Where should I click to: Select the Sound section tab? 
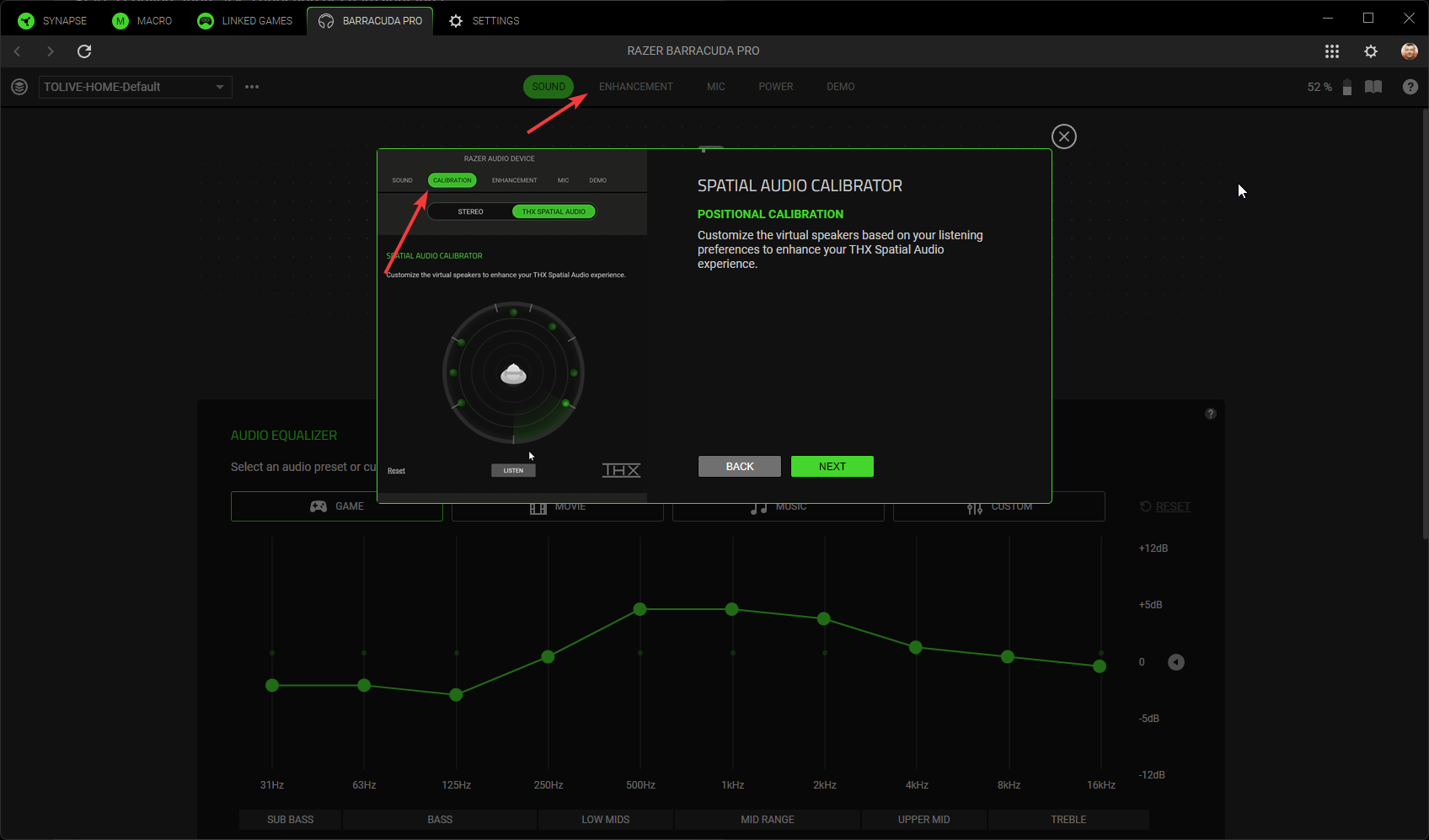(549, 87)
